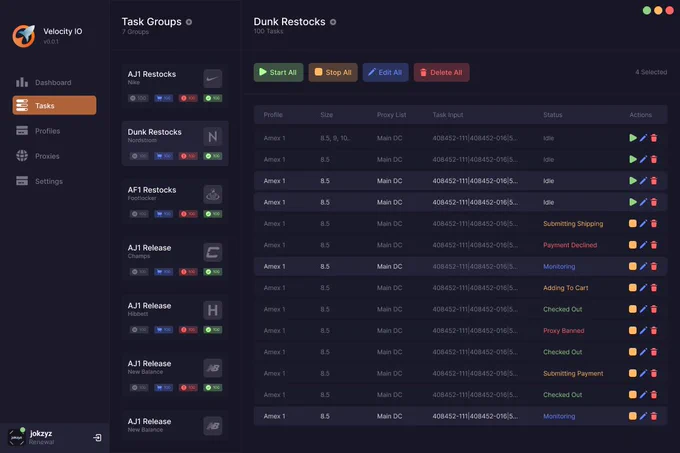Delete the Submitting Shipping task
Image resolution: width=680 pixels, height=453 pixels.
[x=654, y=224]
